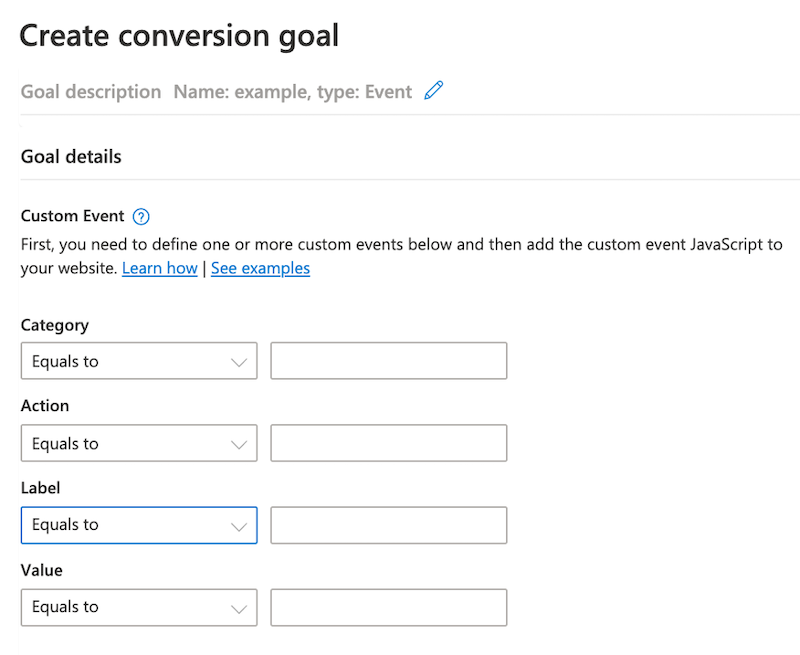
Task: Click the 'Goal details' section heading
Action: click(70, 156)
